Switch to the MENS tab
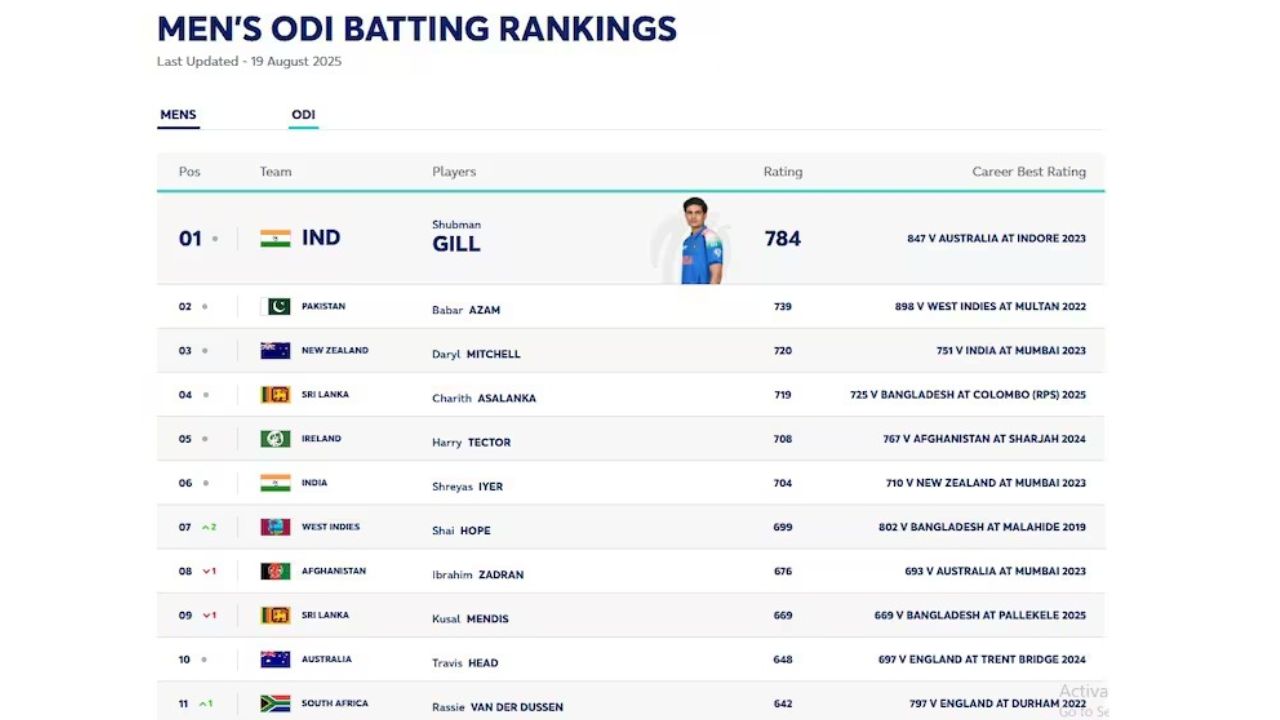1280x720 pixels. (x=178, y=115)
